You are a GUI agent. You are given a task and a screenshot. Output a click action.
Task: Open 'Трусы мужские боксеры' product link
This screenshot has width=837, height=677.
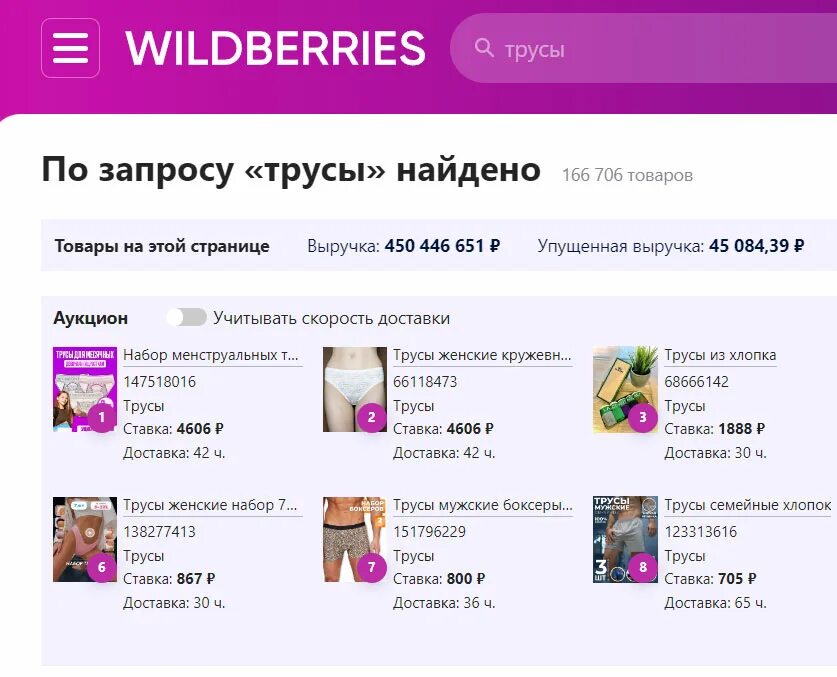click(x=483, y=505)
